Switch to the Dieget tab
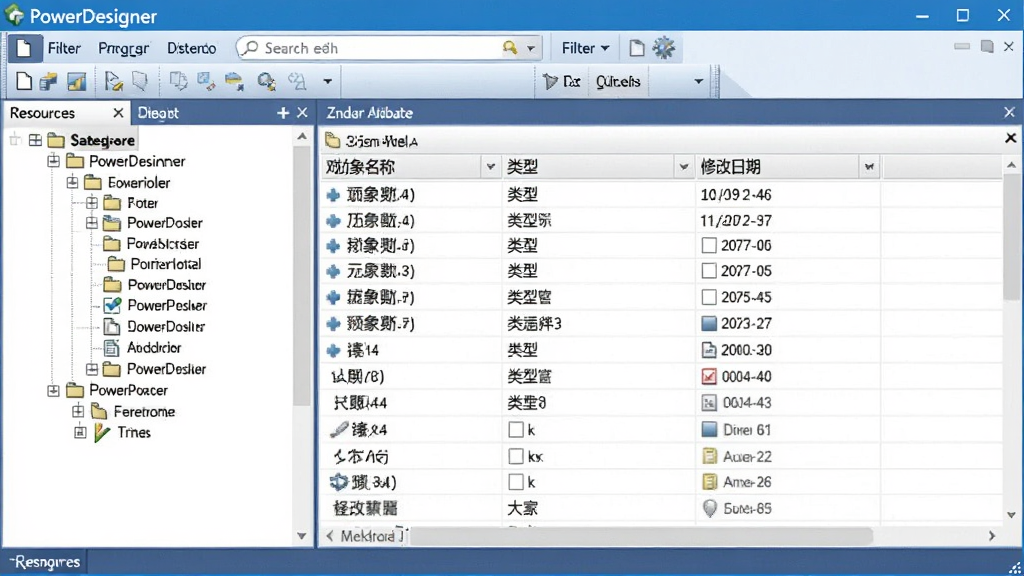The height and width of the screenshot is (576, 1024). click(x=158, y=113)
